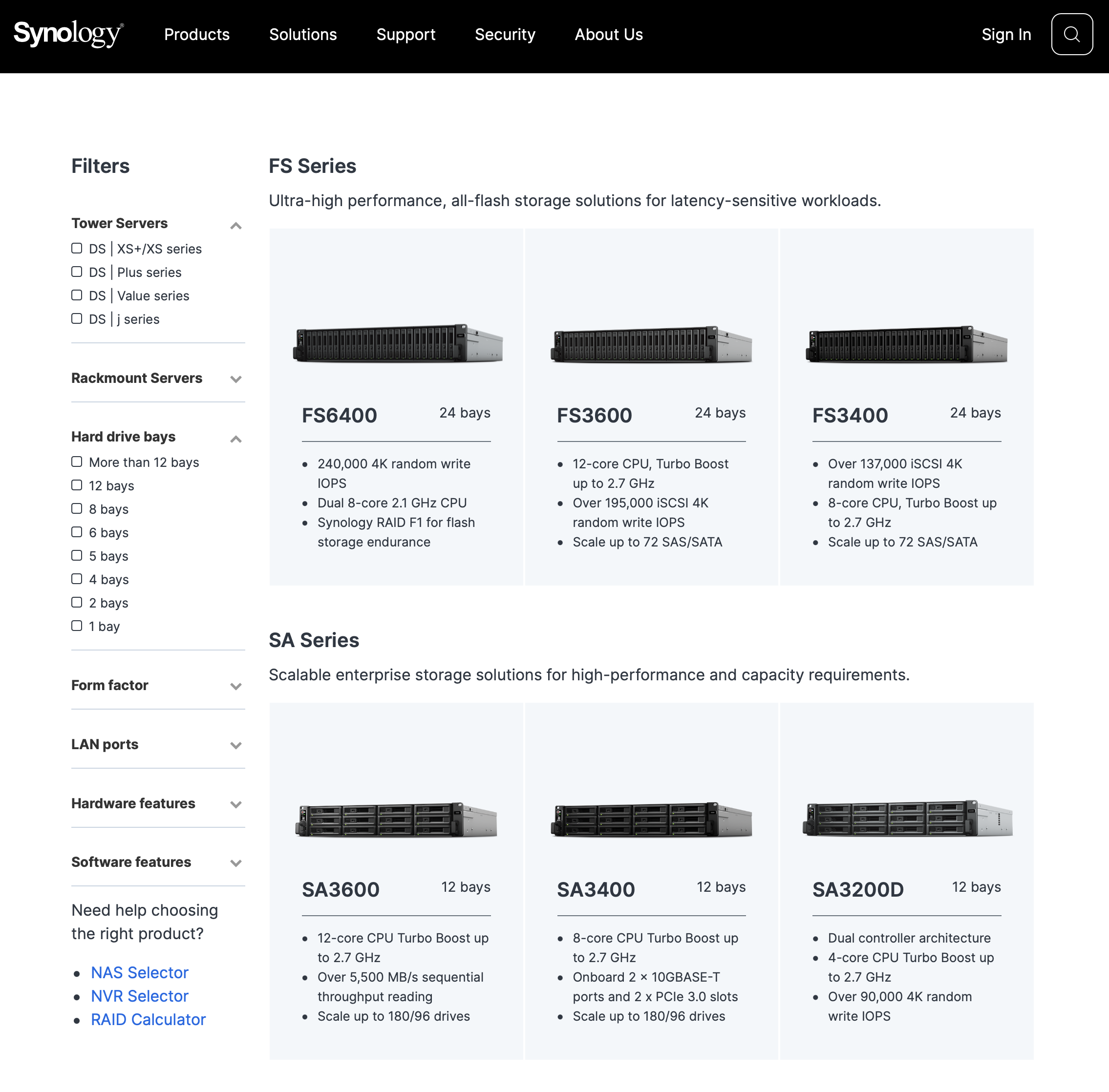Open the RAID Calculator link
The height and width of the screenshot is (1092, 1109).
pos(148,1020)
